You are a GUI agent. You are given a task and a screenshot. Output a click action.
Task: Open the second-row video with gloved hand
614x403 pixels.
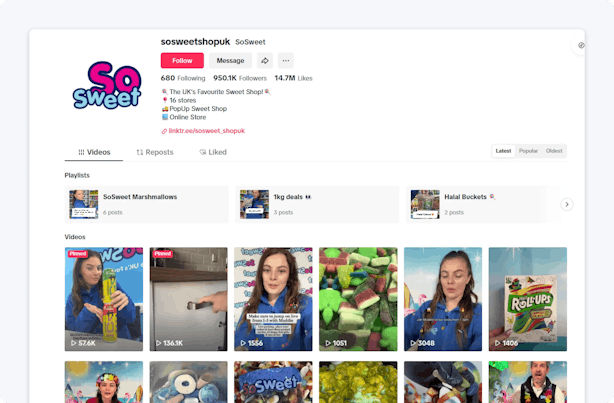[443, 382]
